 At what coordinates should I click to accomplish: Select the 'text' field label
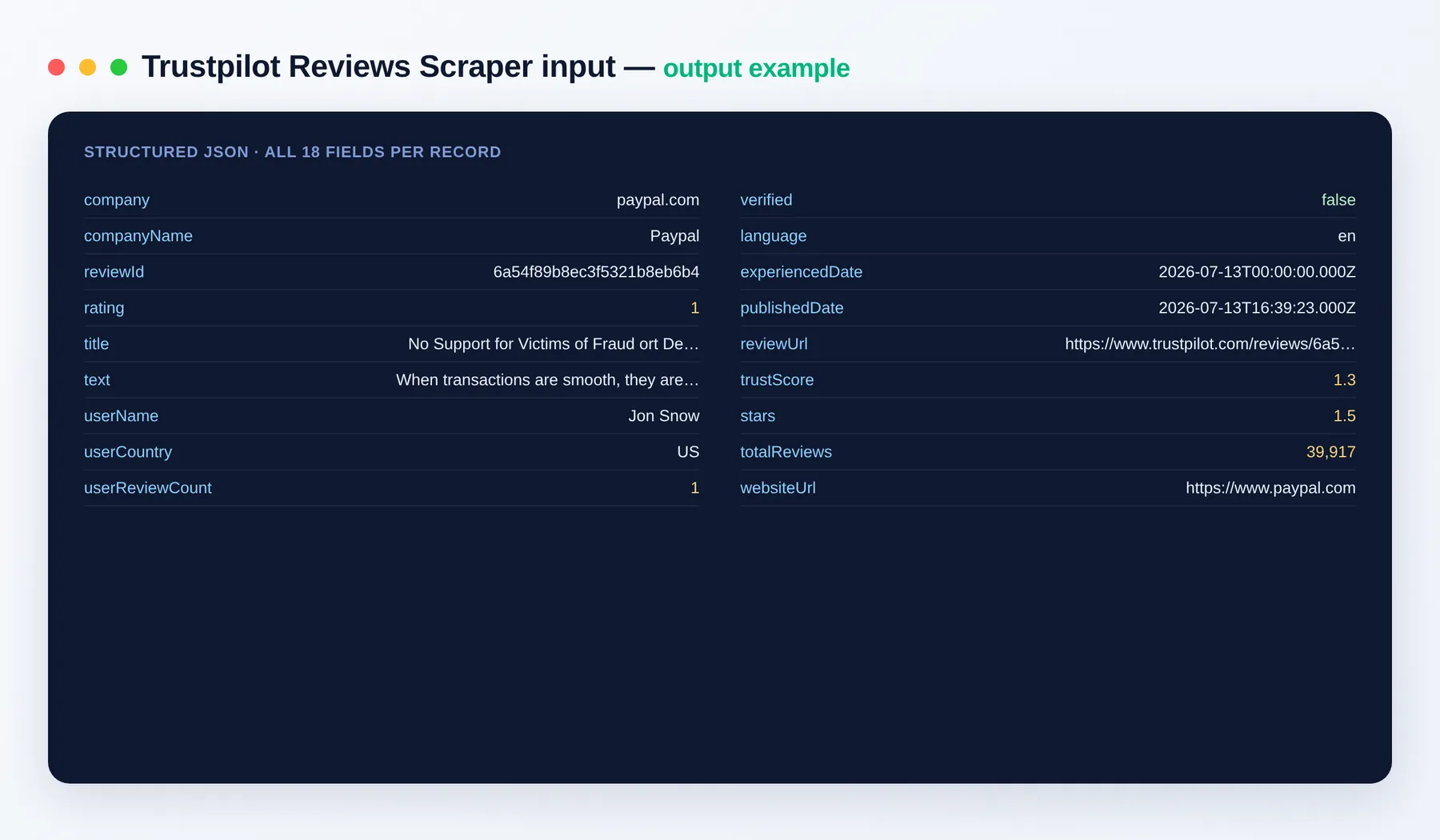(97, 380)
